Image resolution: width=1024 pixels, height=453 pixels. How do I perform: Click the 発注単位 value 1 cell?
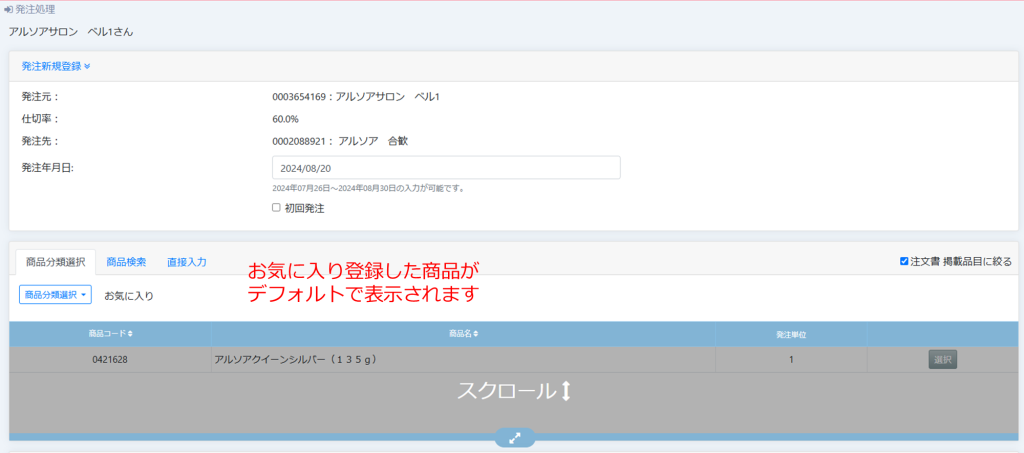tap(791, 359)
